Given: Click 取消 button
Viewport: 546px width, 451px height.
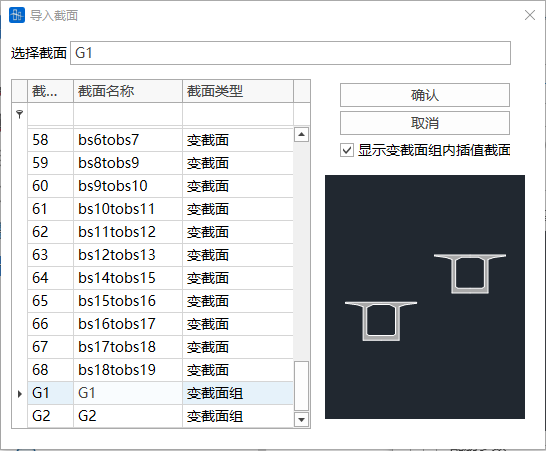Looking at the screenshot, I should (x=425, y=123).
